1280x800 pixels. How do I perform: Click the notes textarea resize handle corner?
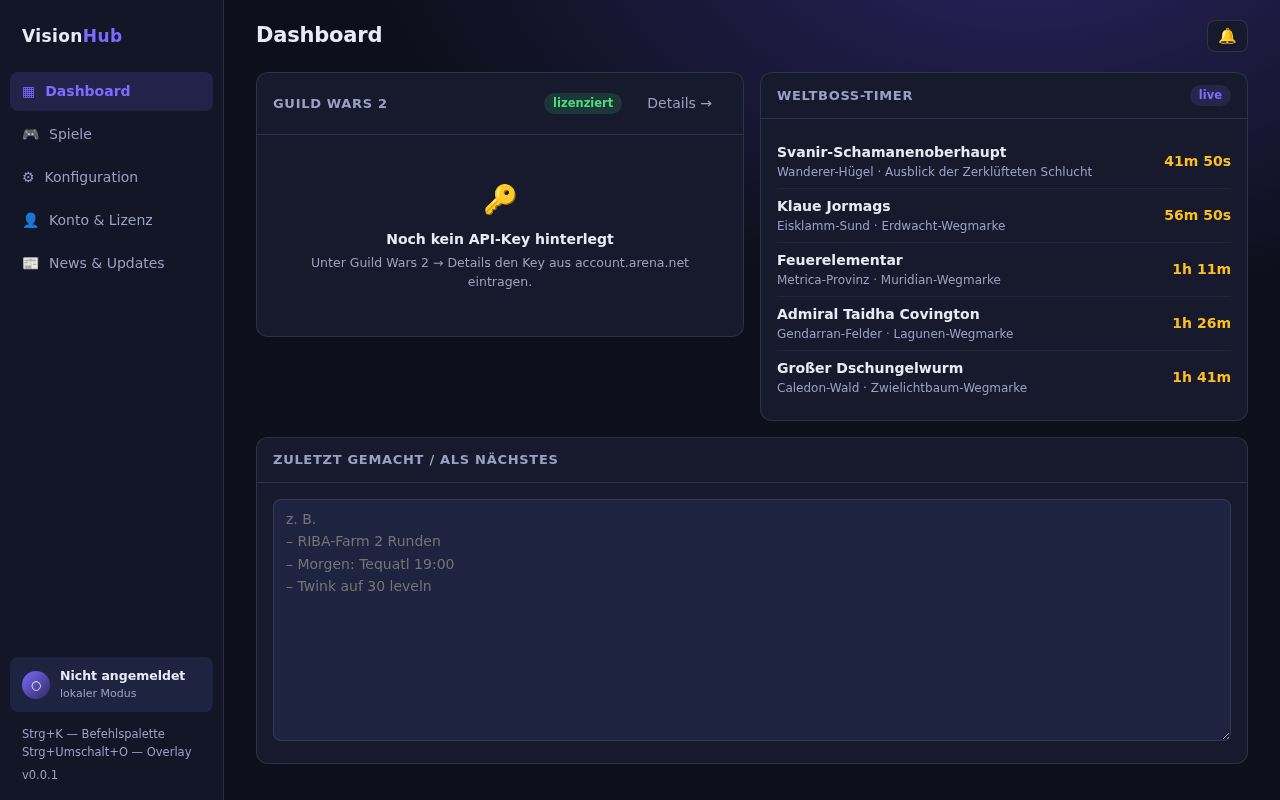pos(1225,735)
